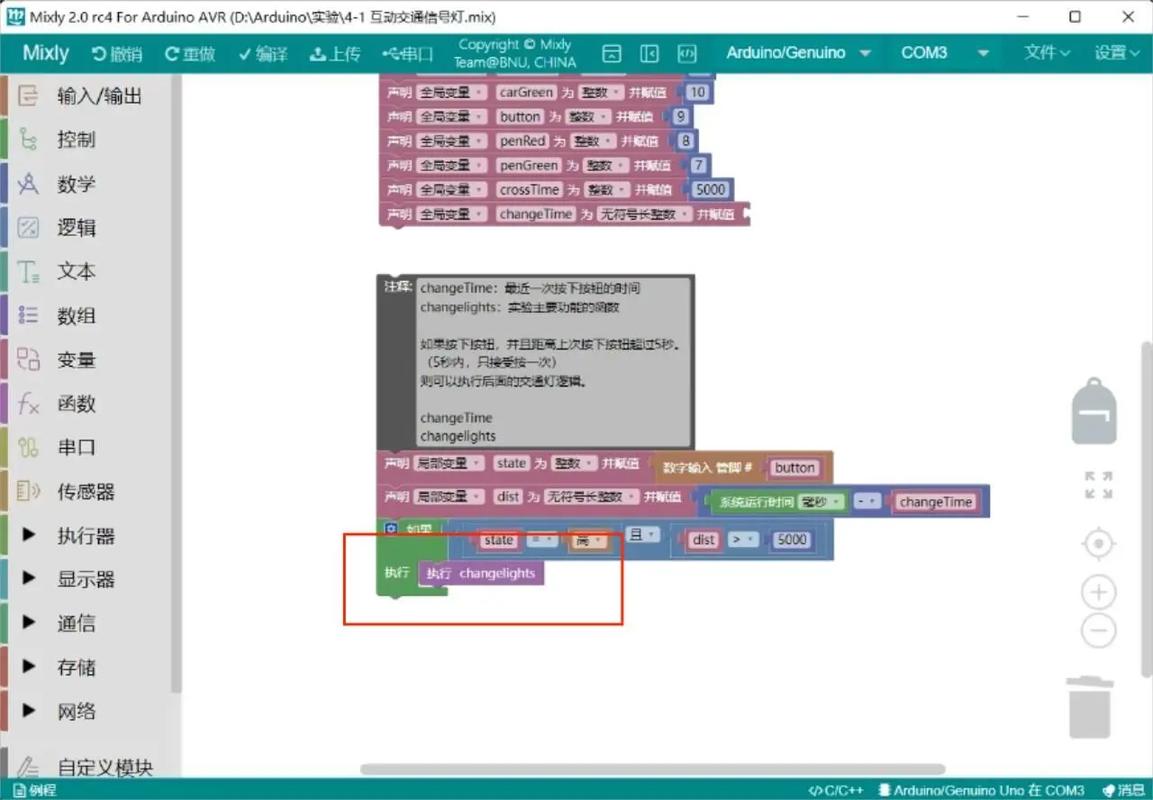Click 例程 at the bottom left
Screen dimensions: 1153x800
35,790
